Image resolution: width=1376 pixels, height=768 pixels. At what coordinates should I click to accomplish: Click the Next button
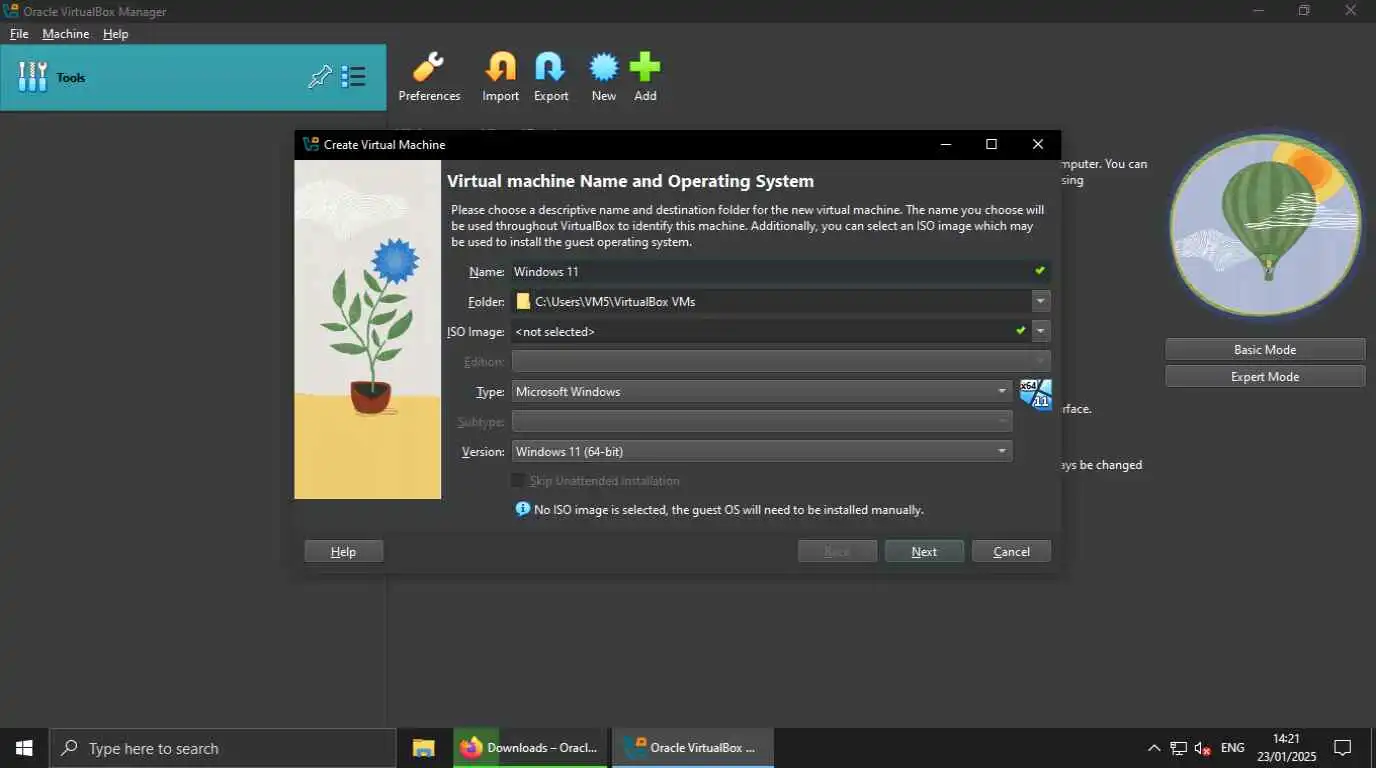924,551
